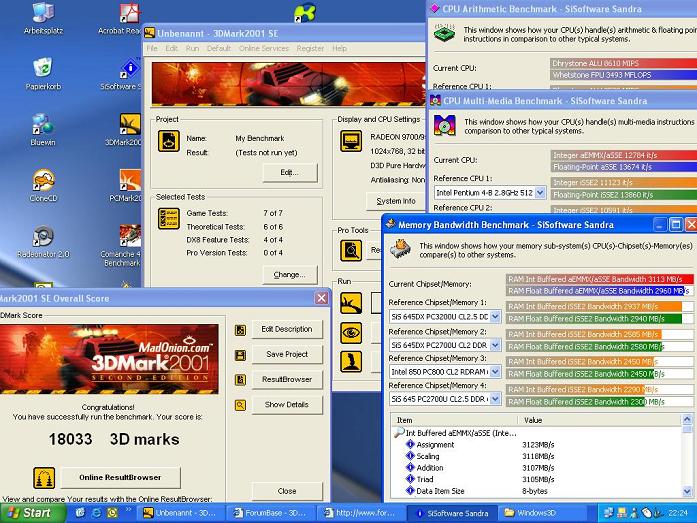Screen dimensions: 697x523
Task: Launch the PCMark desktop shortcut
Action: click(126, 185)
